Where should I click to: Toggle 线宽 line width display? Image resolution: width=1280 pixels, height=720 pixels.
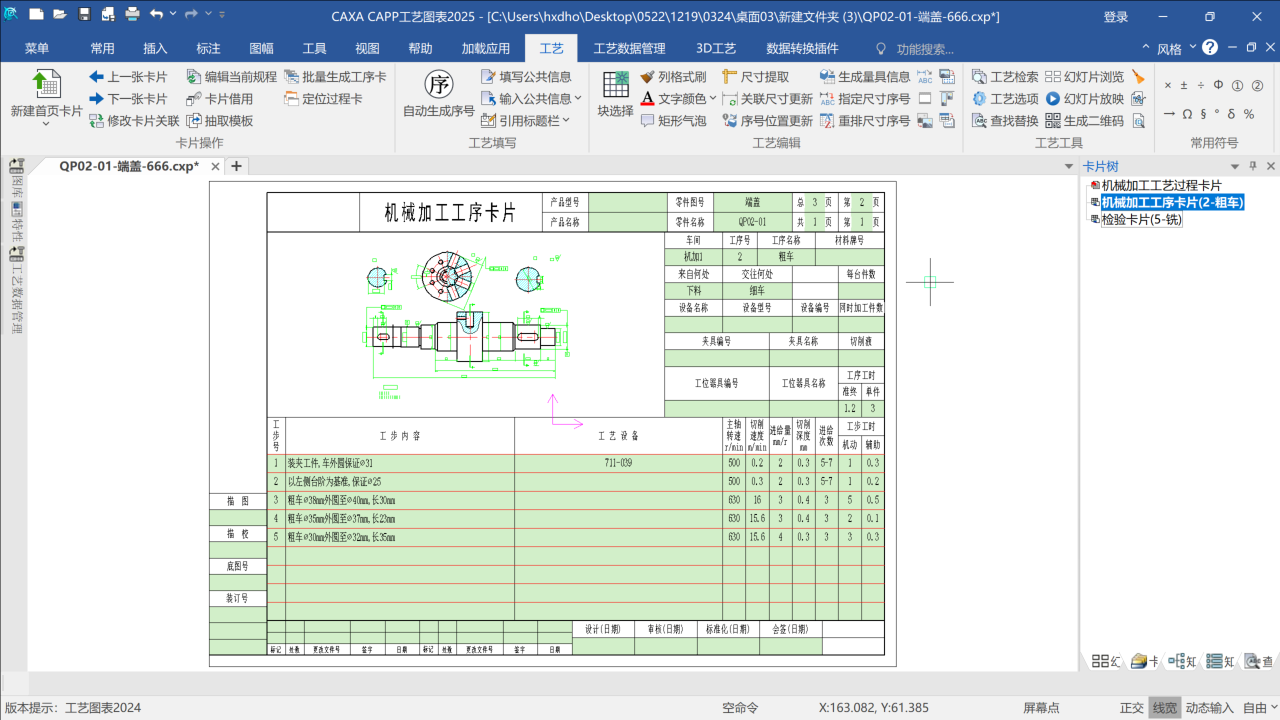tap(1164, 708)
